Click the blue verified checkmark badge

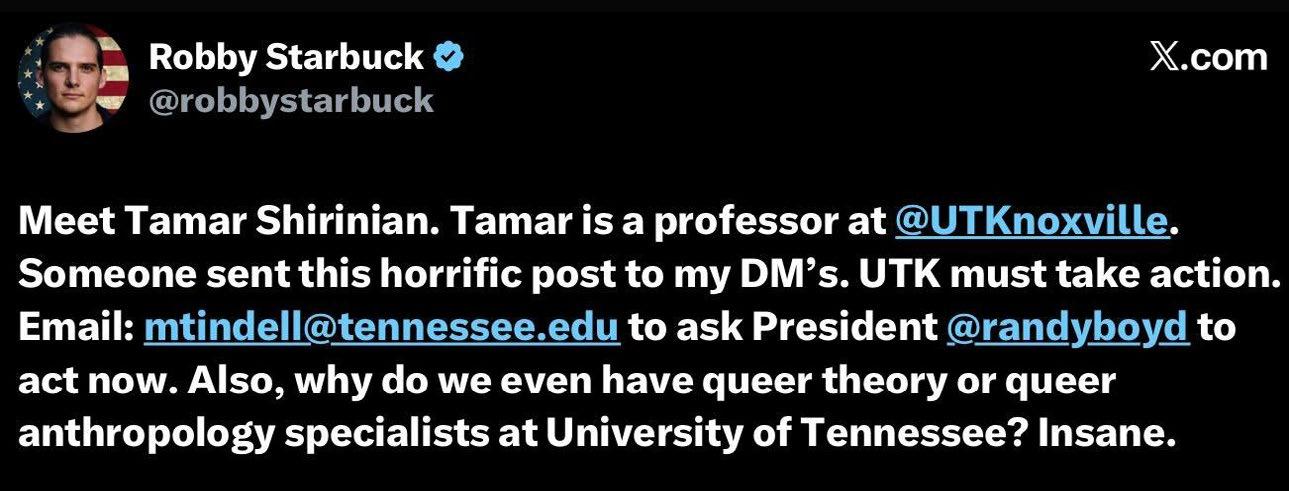pyautogui.click(x=449, y=58)
